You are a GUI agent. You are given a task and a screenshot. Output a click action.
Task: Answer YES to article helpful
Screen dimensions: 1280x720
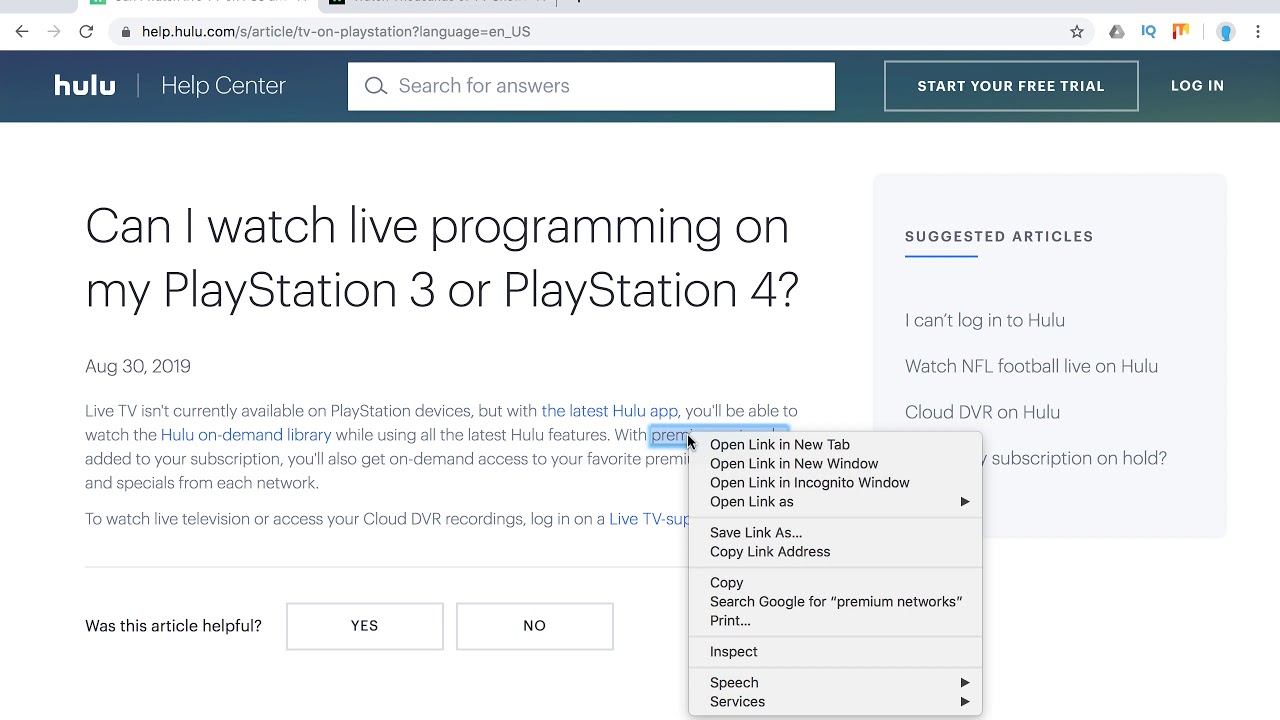[365, 626]
